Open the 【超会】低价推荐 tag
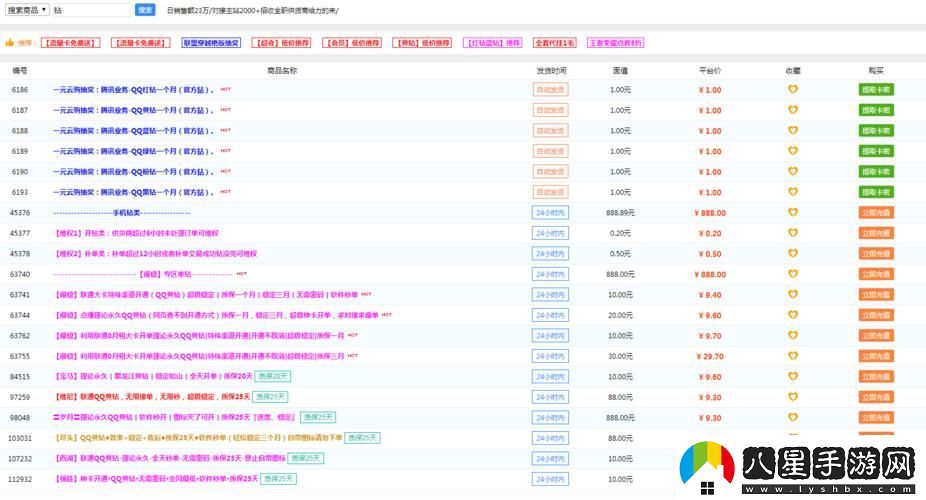Image resolution: width=926 pixels, height=500 pixels. [x=281, y=43]
